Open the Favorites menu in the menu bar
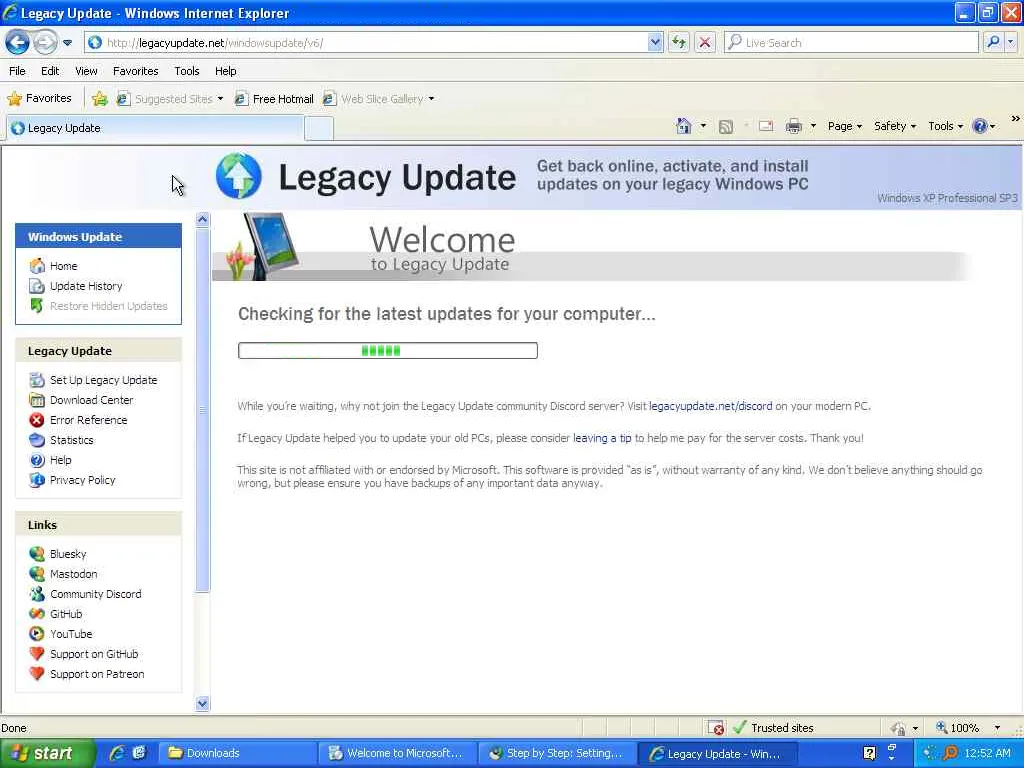 [x=135, y=71]
